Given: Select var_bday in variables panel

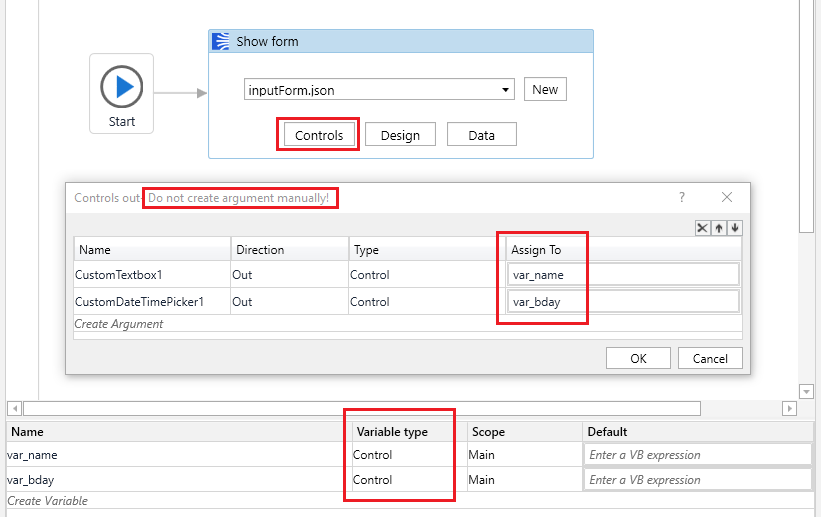Looking at the screenshot, I should 178,480.
